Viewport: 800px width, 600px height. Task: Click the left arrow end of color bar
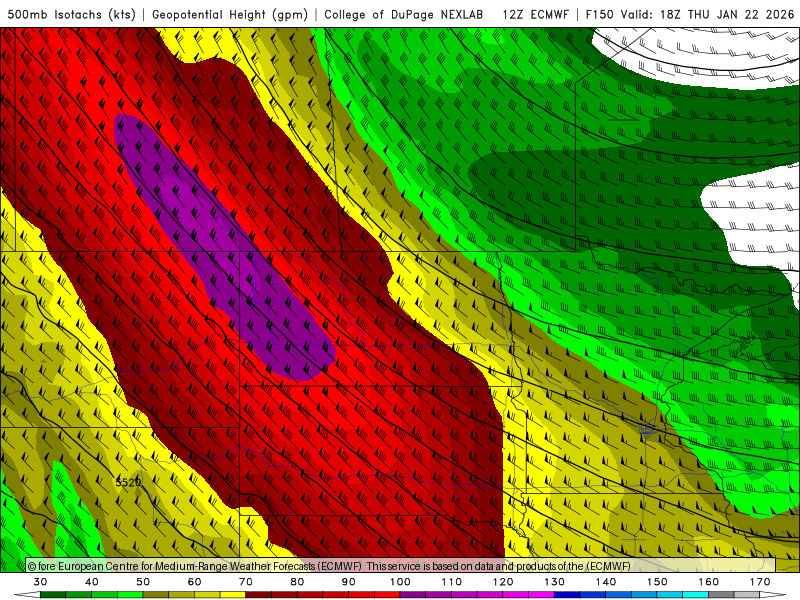[x=27, y=595]
